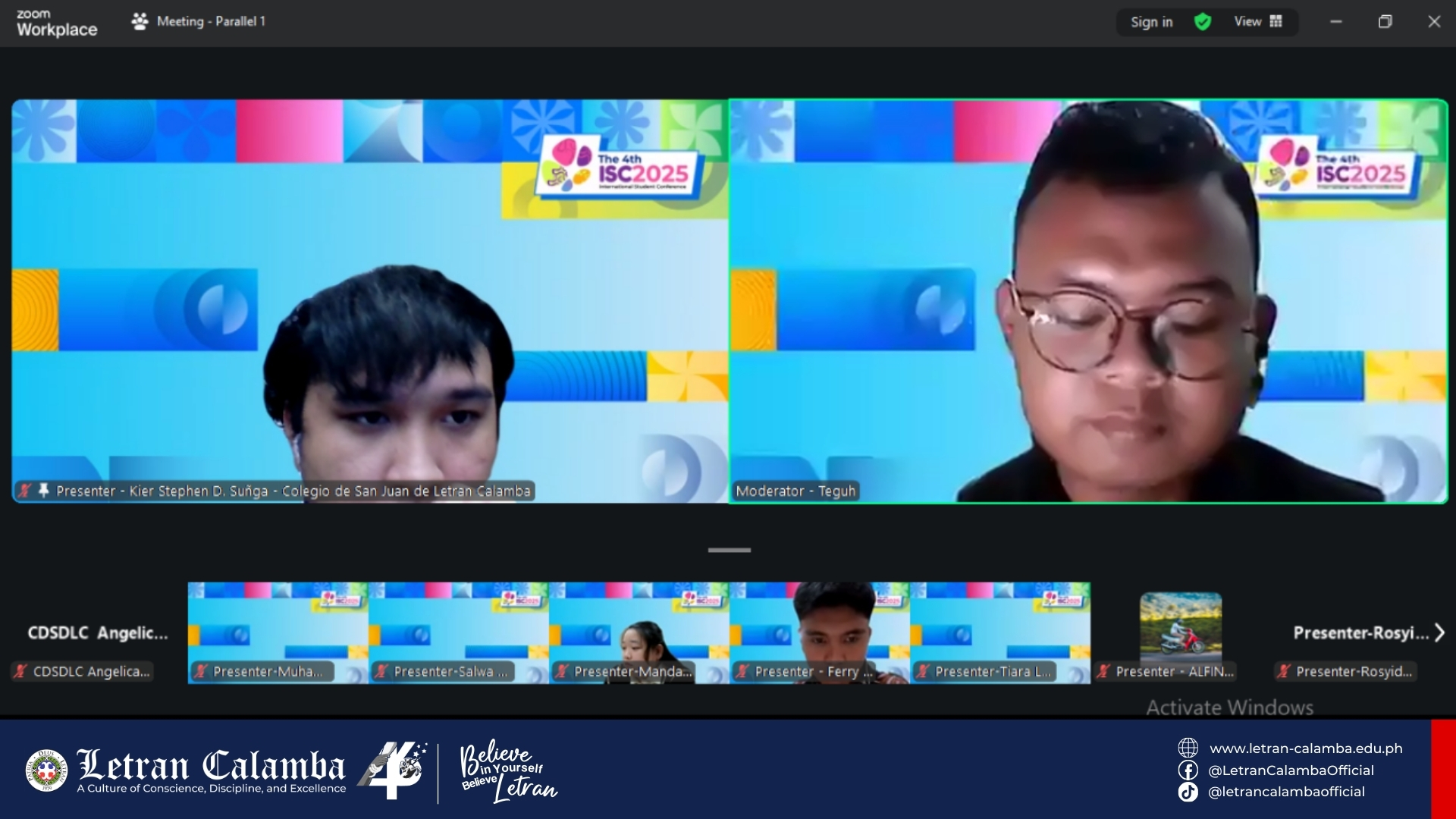1456x819 pixels.
Task: Click the Meeting - Parallel 1 title
Action: [211, 22]
